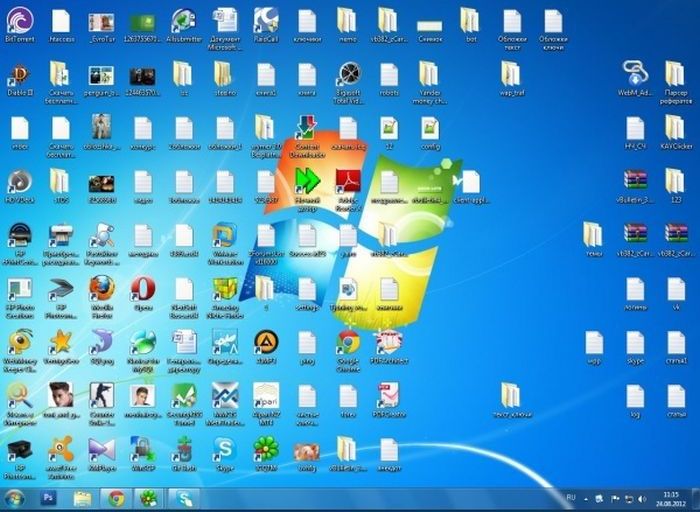Open the WinSCP desktop shortcut
Screen dimensions: 700x512
142,449
